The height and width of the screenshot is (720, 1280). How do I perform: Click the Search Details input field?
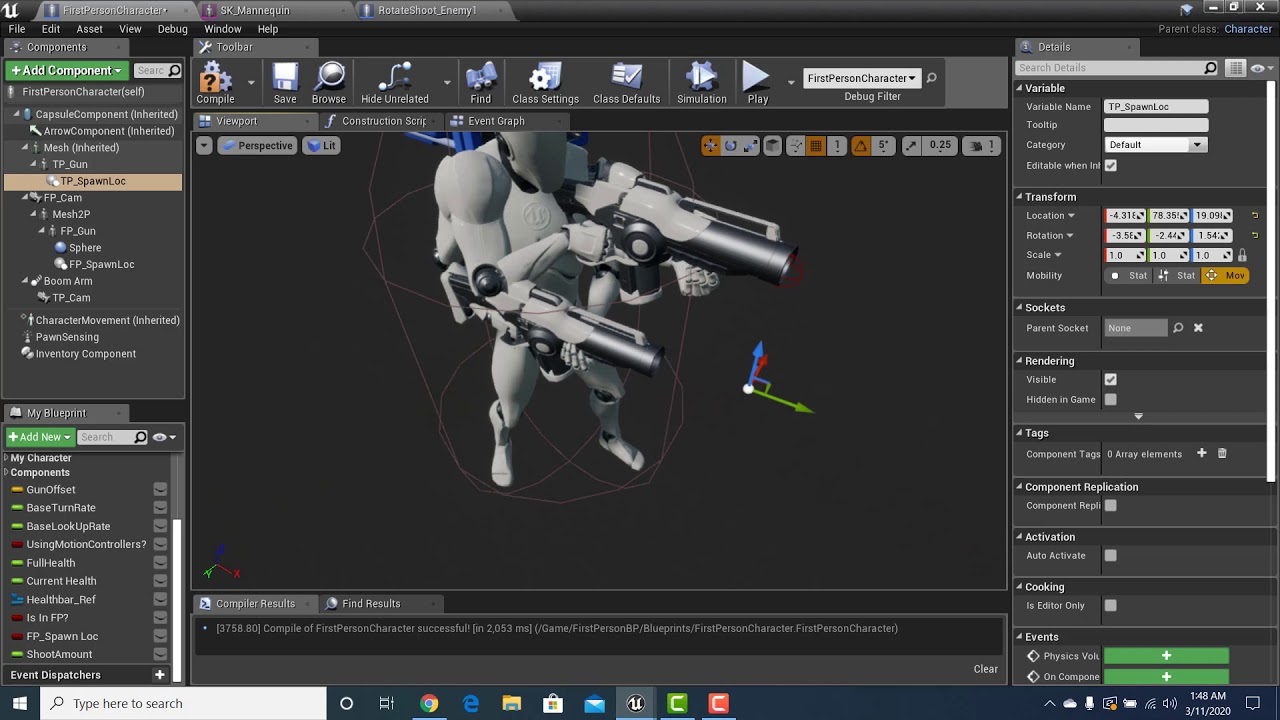coord(1108,68)
